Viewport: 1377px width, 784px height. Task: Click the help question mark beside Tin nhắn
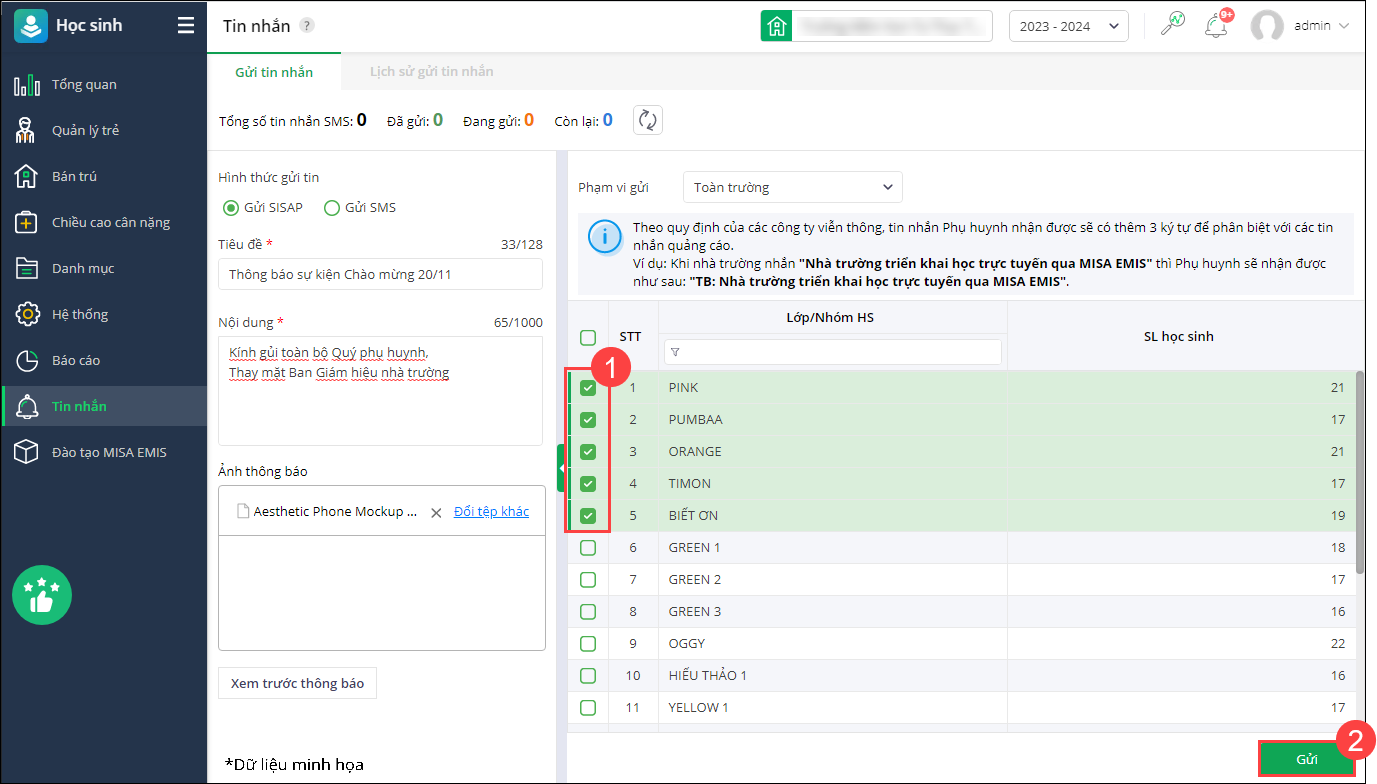(x=307, y=26)
